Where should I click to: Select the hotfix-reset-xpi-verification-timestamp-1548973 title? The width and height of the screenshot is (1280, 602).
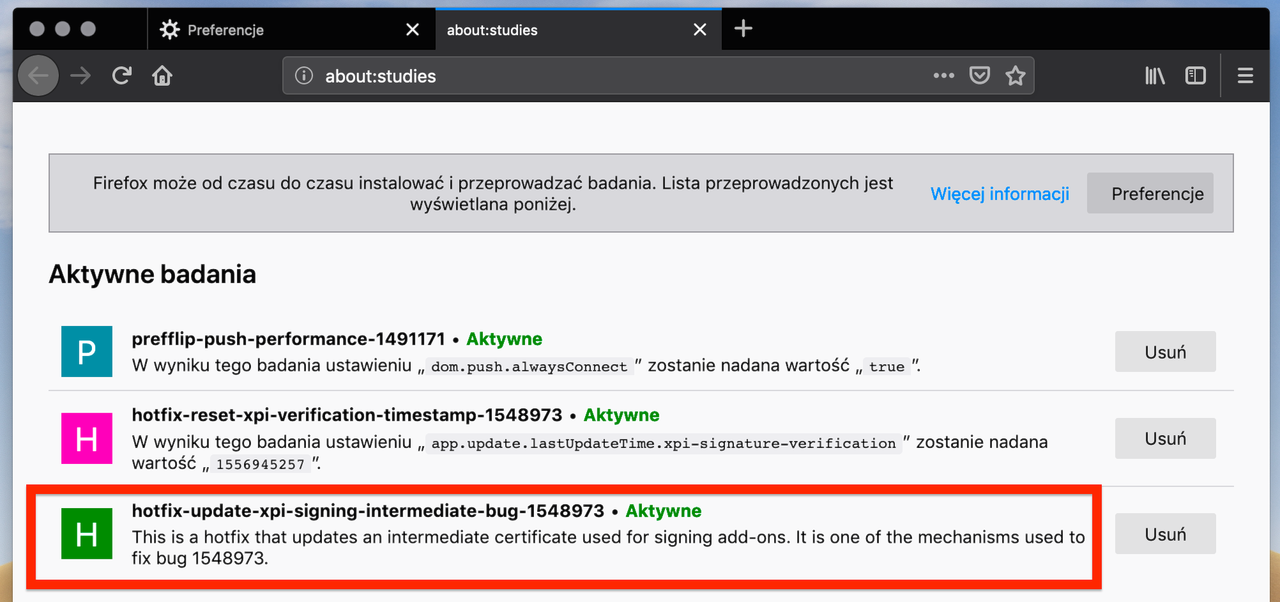tap(347, 415)
